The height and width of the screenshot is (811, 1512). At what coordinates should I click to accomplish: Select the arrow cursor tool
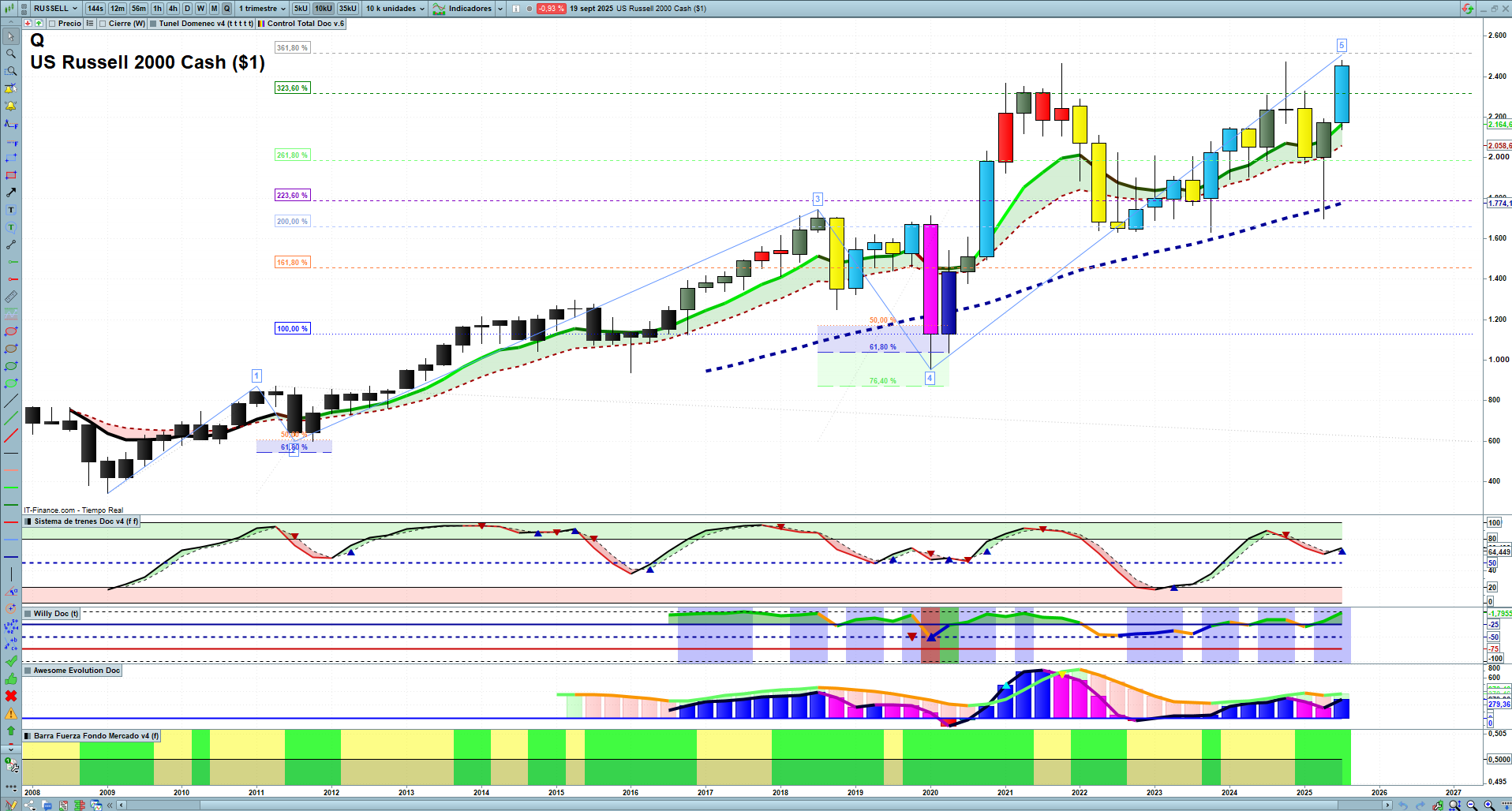click(11, 36)
